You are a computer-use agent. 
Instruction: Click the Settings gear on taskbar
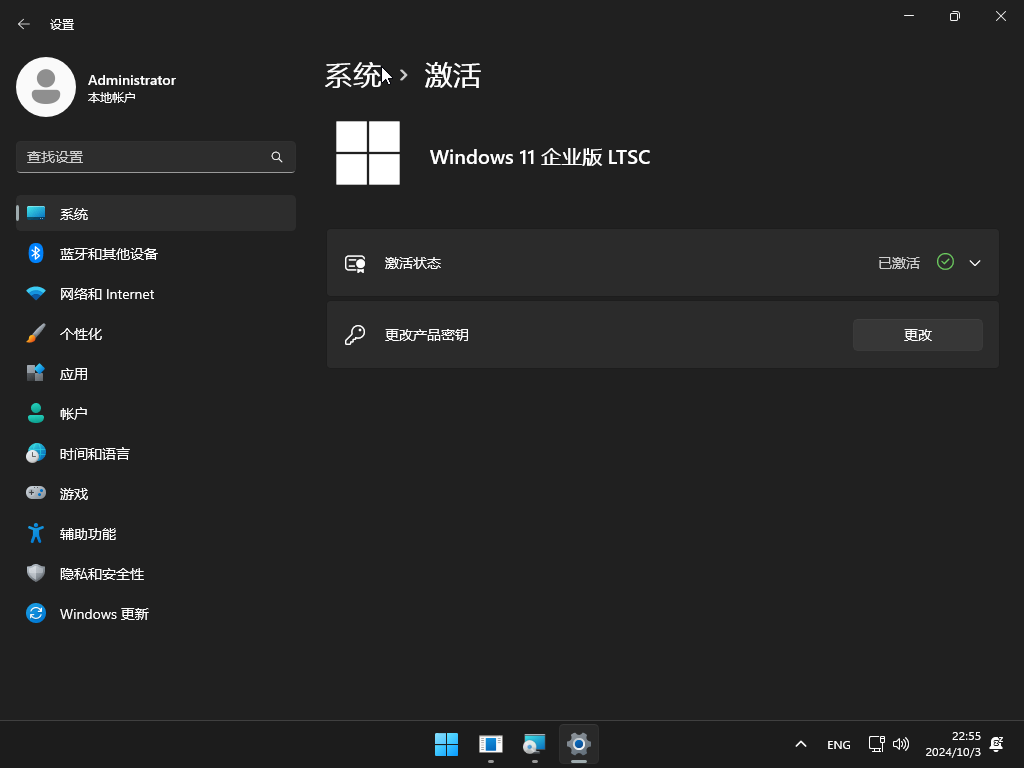[x=579, y=744]
